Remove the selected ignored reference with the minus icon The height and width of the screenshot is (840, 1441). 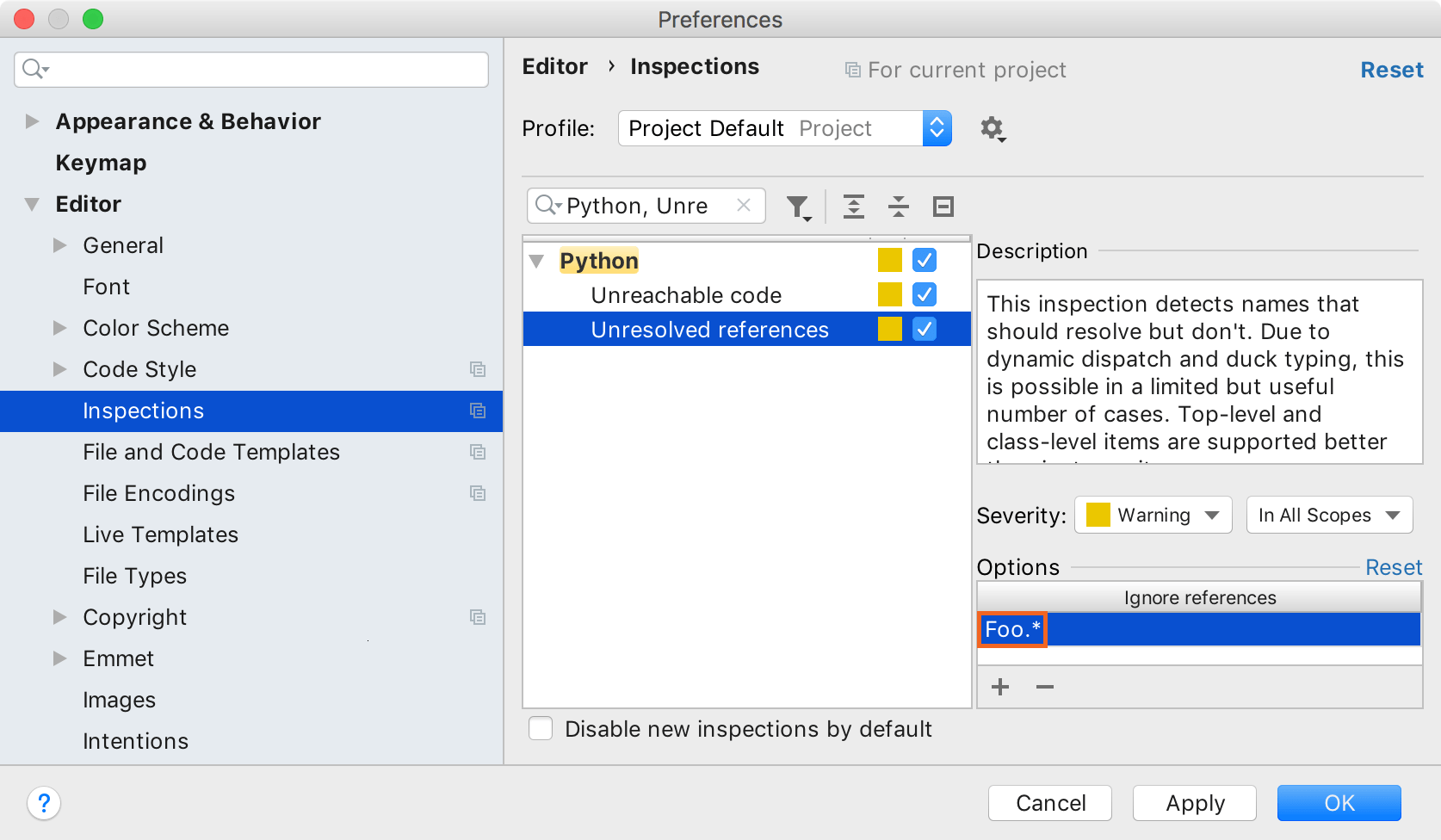coord(1043,687)
